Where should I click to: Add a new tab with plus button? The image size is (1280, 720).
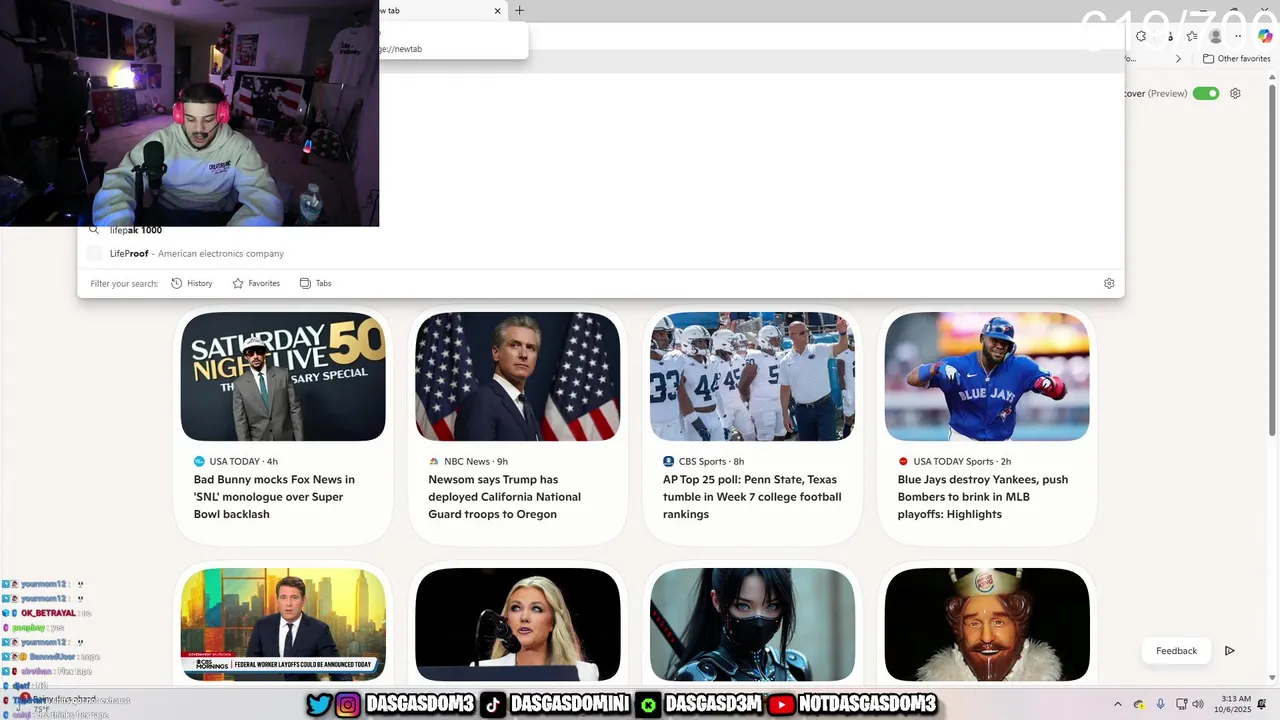click(x=519, y=11)
